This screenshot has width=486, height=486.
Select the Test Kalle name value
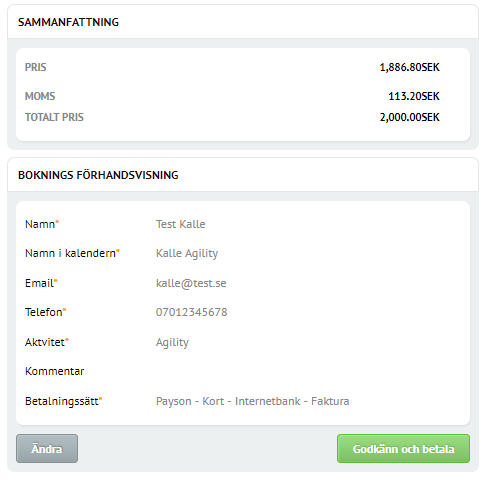(x=181, y=224)
